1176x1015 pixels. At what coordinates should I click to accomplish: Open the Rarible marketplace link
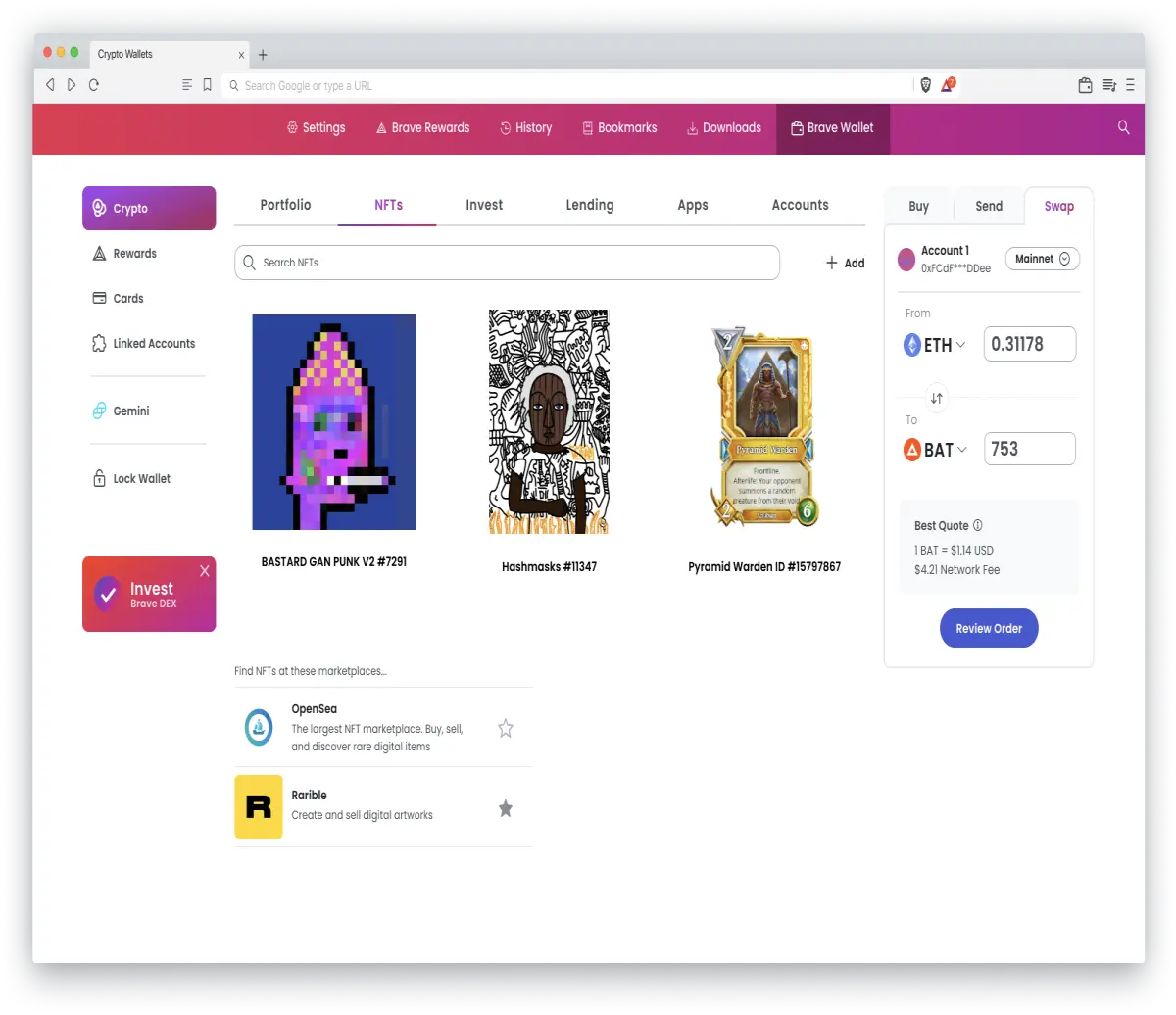point(309,796)
